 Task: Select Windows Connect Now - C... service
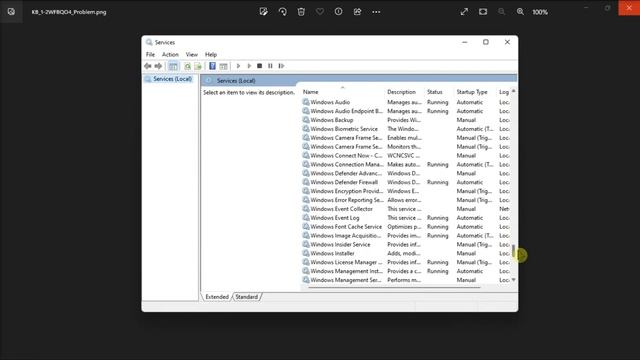[x=406, y=156]
